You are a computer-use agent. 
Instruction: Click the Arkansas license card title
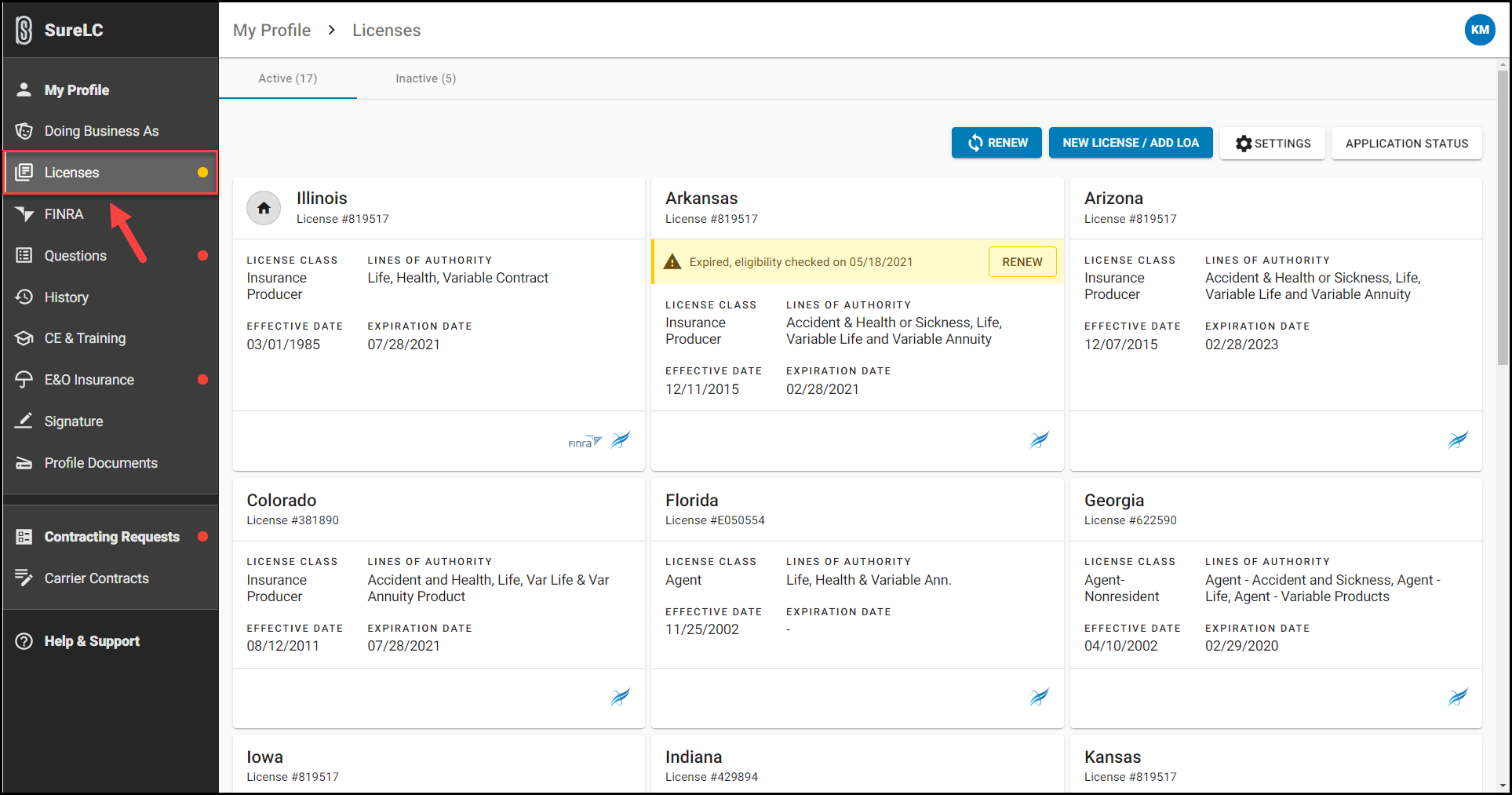pos(701,198)
